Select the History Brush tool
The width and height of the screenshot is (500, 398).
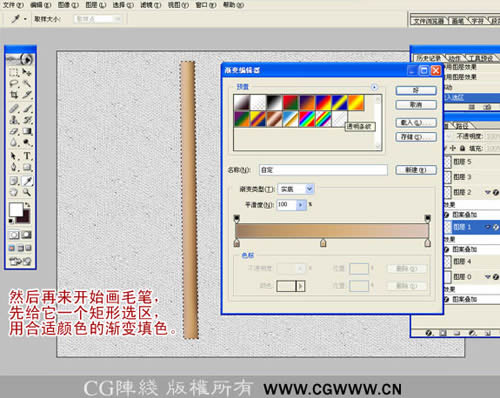point(27,120)
